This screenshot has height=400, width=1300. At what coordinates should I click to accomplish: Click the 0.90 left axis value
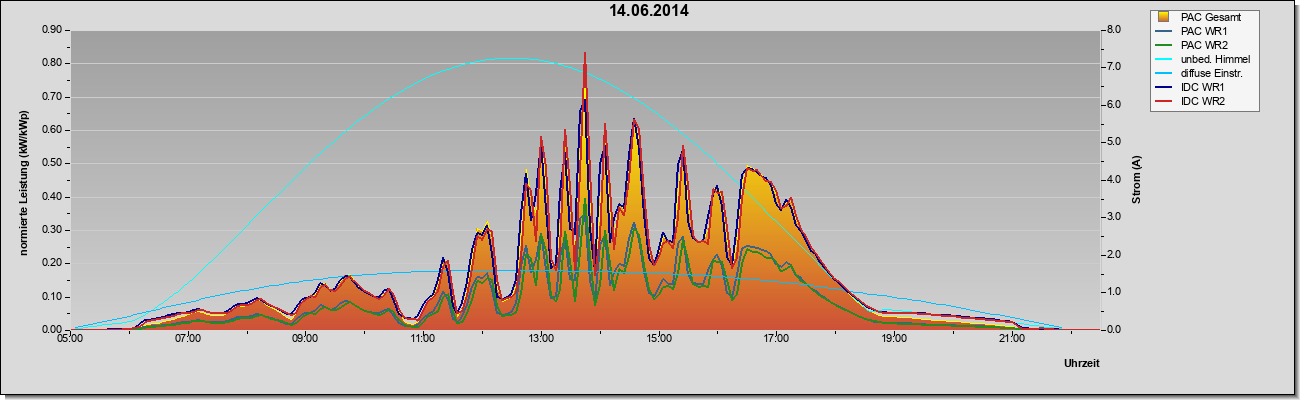(53, 30)
